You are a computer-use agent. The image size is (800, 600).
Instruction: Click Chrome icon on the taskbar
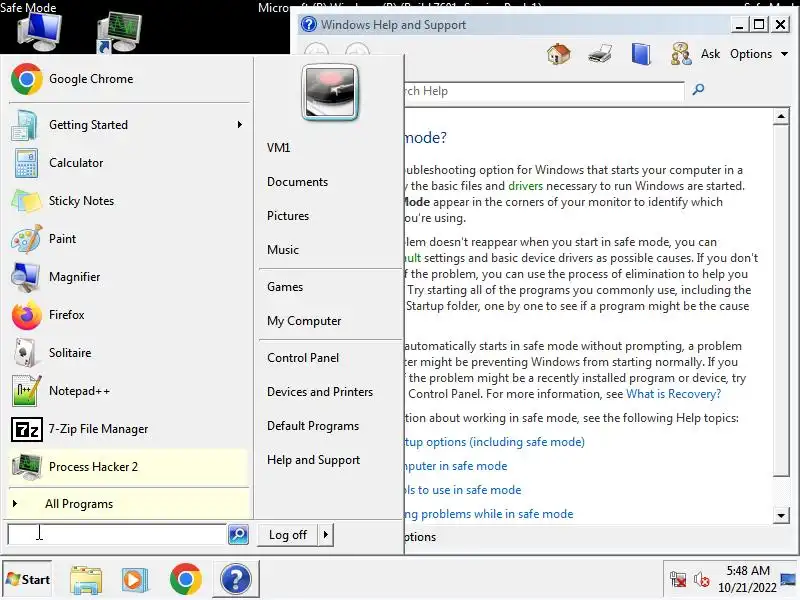point(185,579)
